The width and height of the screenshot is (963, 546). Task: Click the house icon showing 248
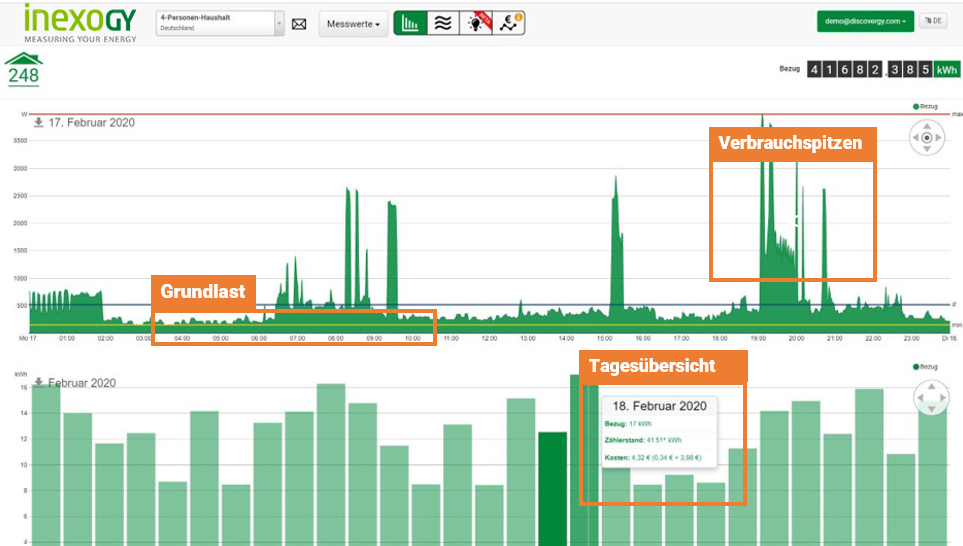click(23, 69)
